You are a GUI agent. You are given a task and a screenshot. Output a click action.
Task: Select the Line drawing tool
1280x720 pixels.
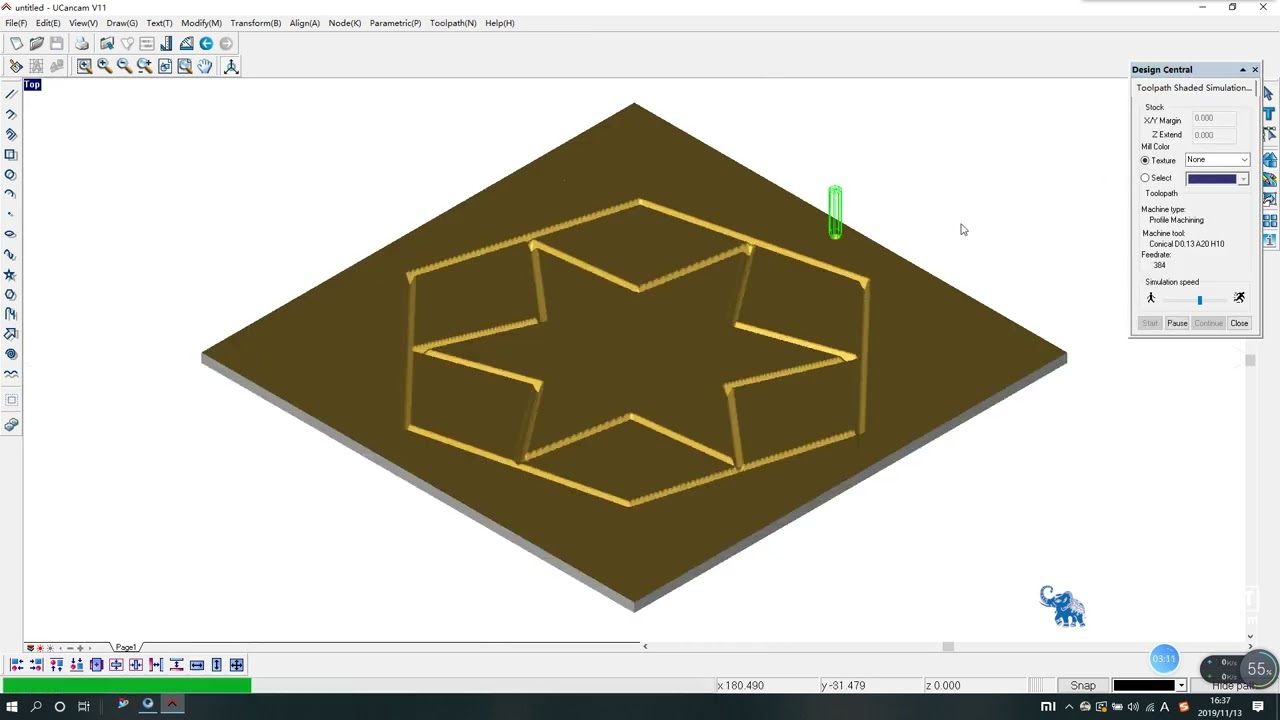(x=11, y=94)
